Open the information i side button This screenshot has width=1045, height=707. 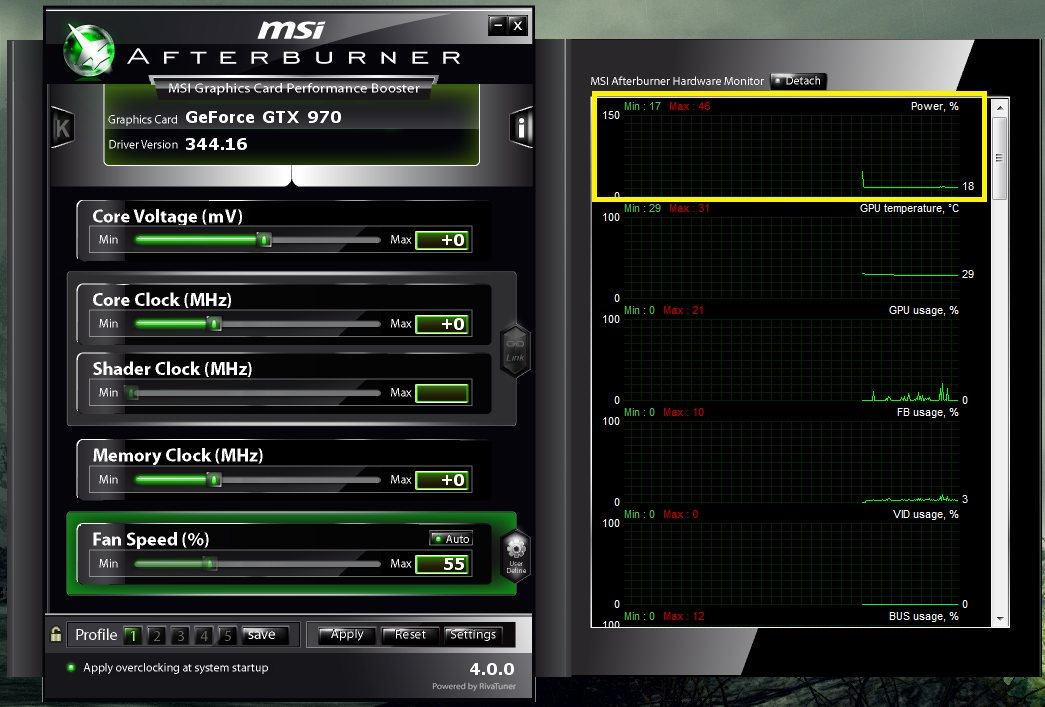(x=521, y=127)
